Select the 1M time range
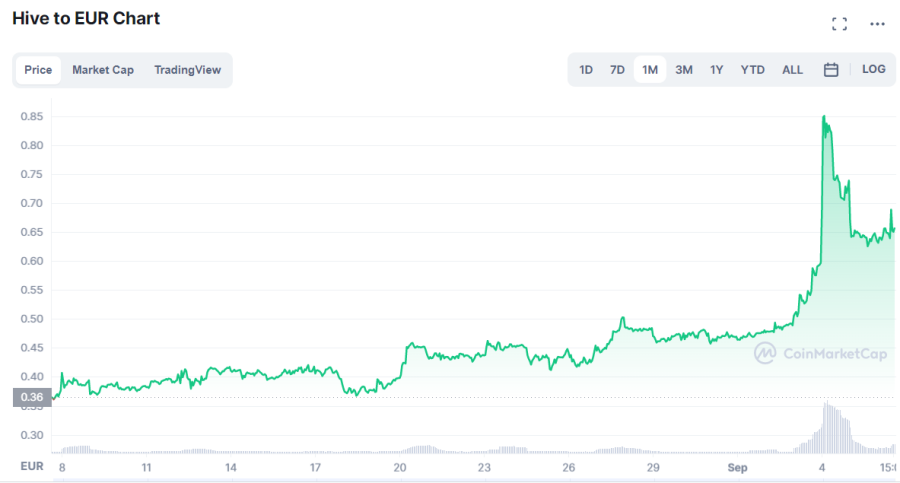Viewport: 900px width, 483px height. pyautogui.click(x=650, y=70)
